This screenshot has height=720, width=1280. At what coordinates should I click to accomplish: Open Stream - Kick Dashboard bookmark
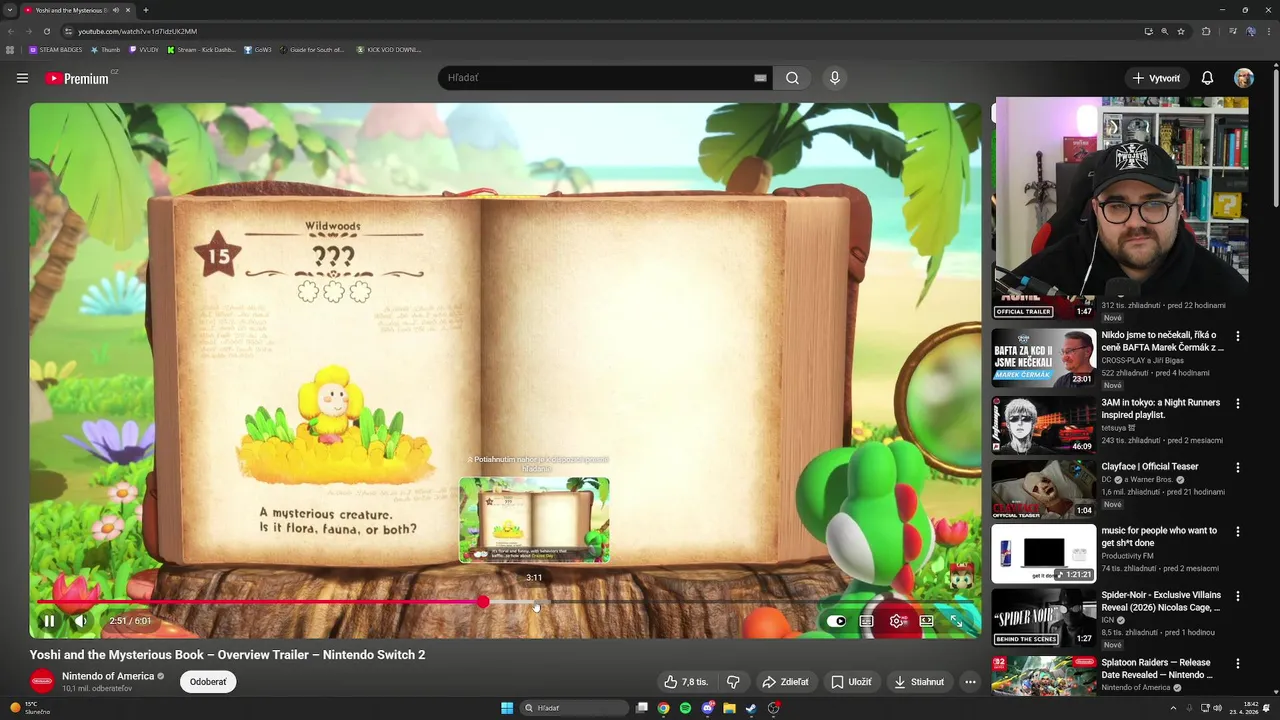[202, 50]
